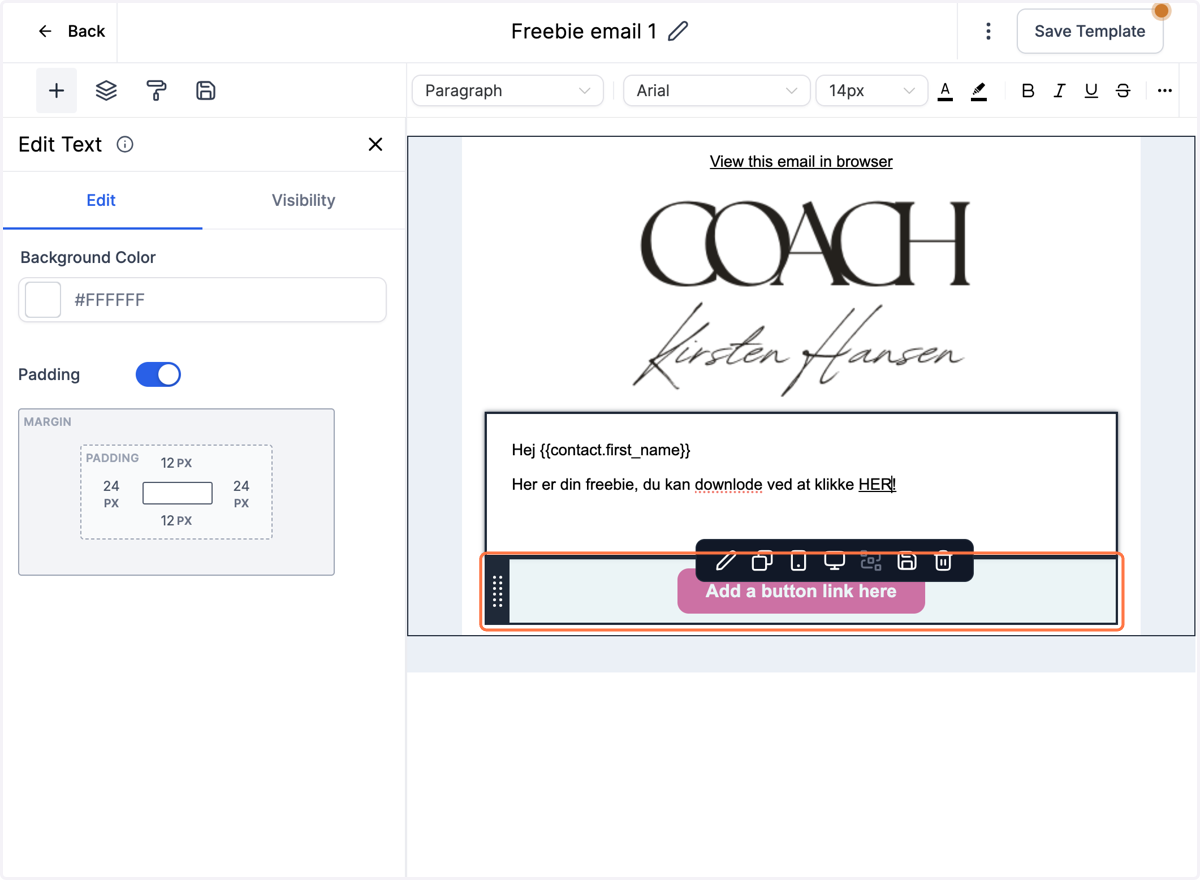Image resolution: width=1200 pixels, height=880 pixels.
Task: Click the drag handle dots on button block
Action: (497, 592)
